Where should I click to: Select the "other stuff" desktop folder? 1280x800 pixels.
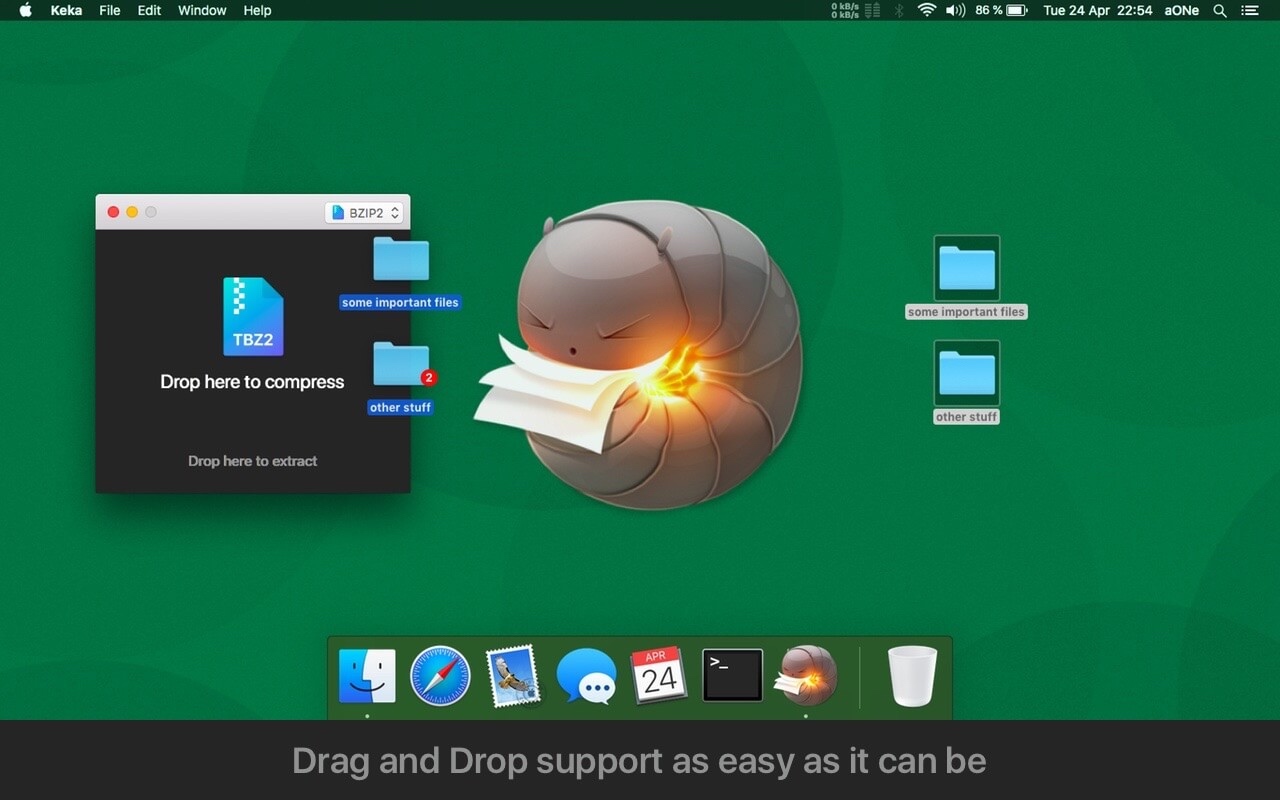965,380
